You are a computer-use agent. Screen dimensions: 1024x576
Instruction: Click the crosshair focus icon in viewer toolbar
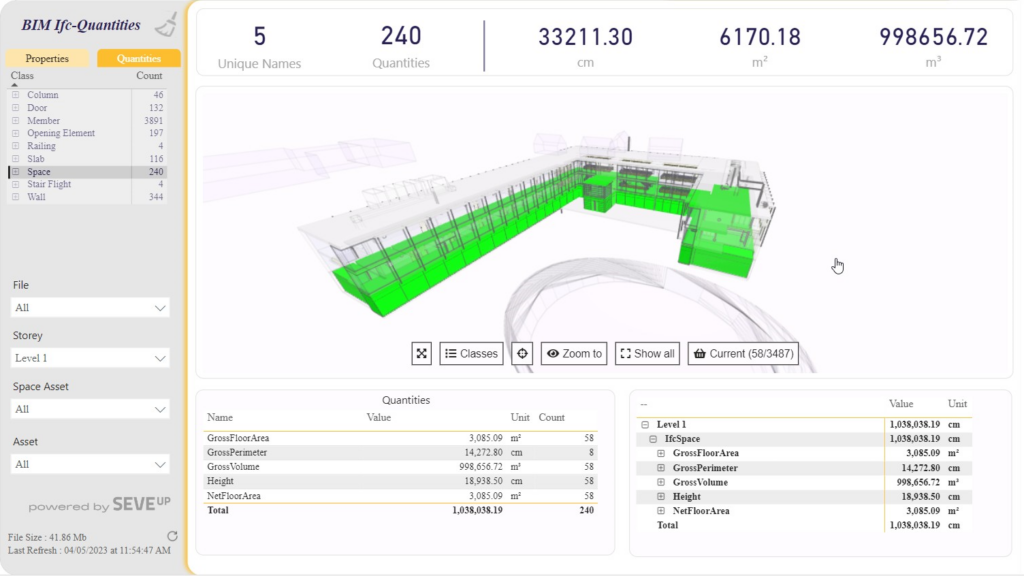coord(524,353)
